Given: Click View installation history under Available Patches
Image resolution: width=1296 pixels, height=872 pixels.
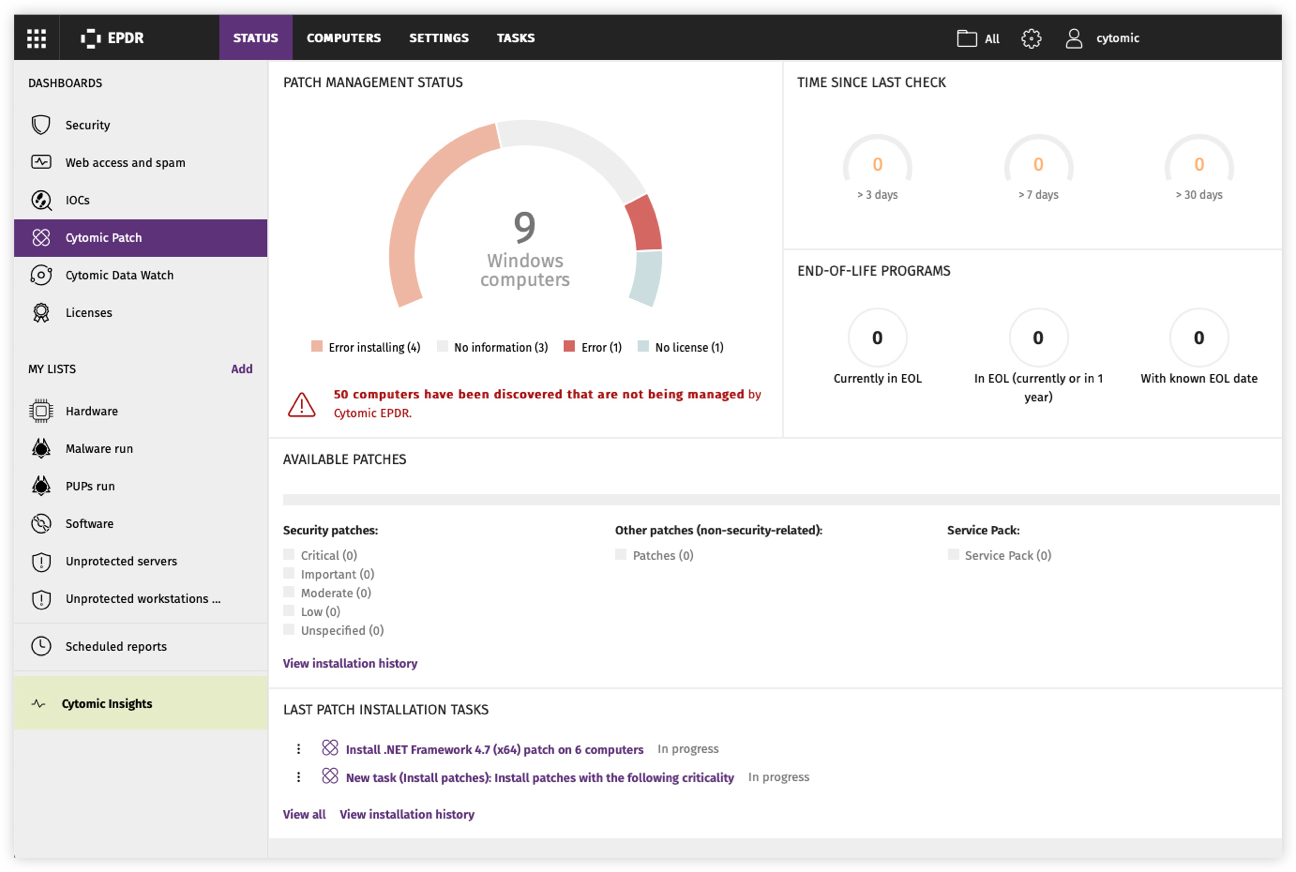Looking at the screenshot, I should 350,663.
